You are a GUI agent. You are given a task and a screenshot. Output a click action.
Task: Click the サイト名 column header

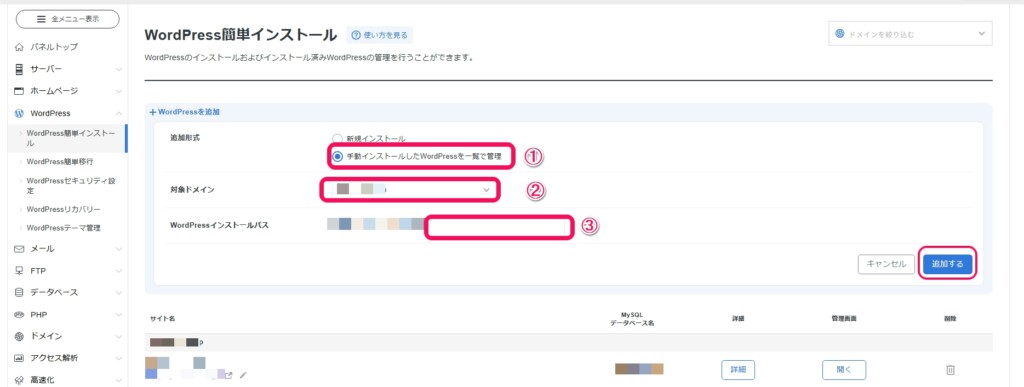(162, 318)
